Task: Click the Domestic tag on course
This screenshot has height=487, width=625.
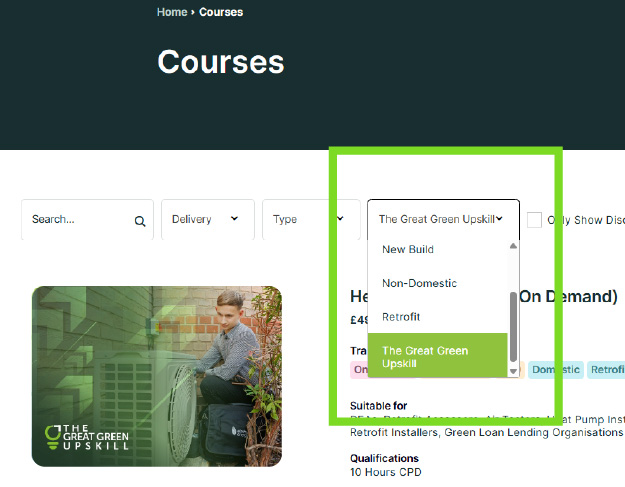Action: coord(555,369)
